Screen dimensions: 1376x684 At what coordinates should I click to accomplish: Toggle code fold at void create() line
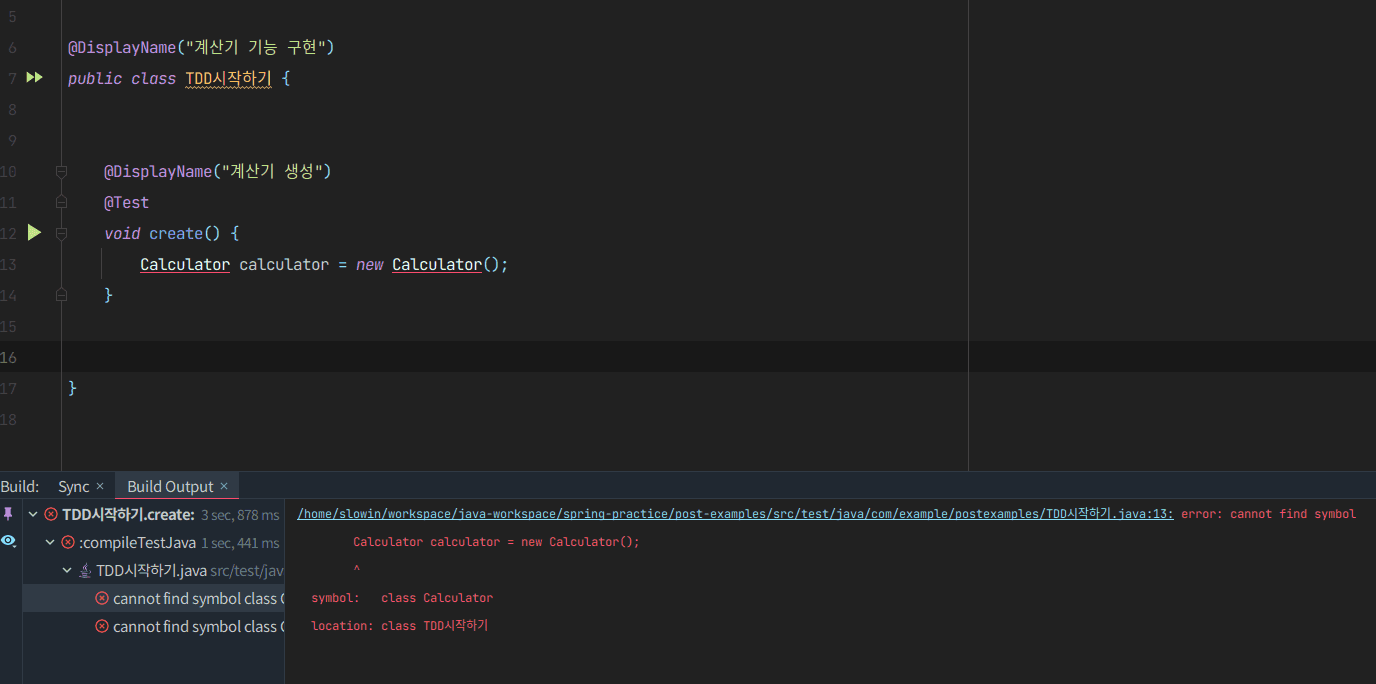(61, 234)
